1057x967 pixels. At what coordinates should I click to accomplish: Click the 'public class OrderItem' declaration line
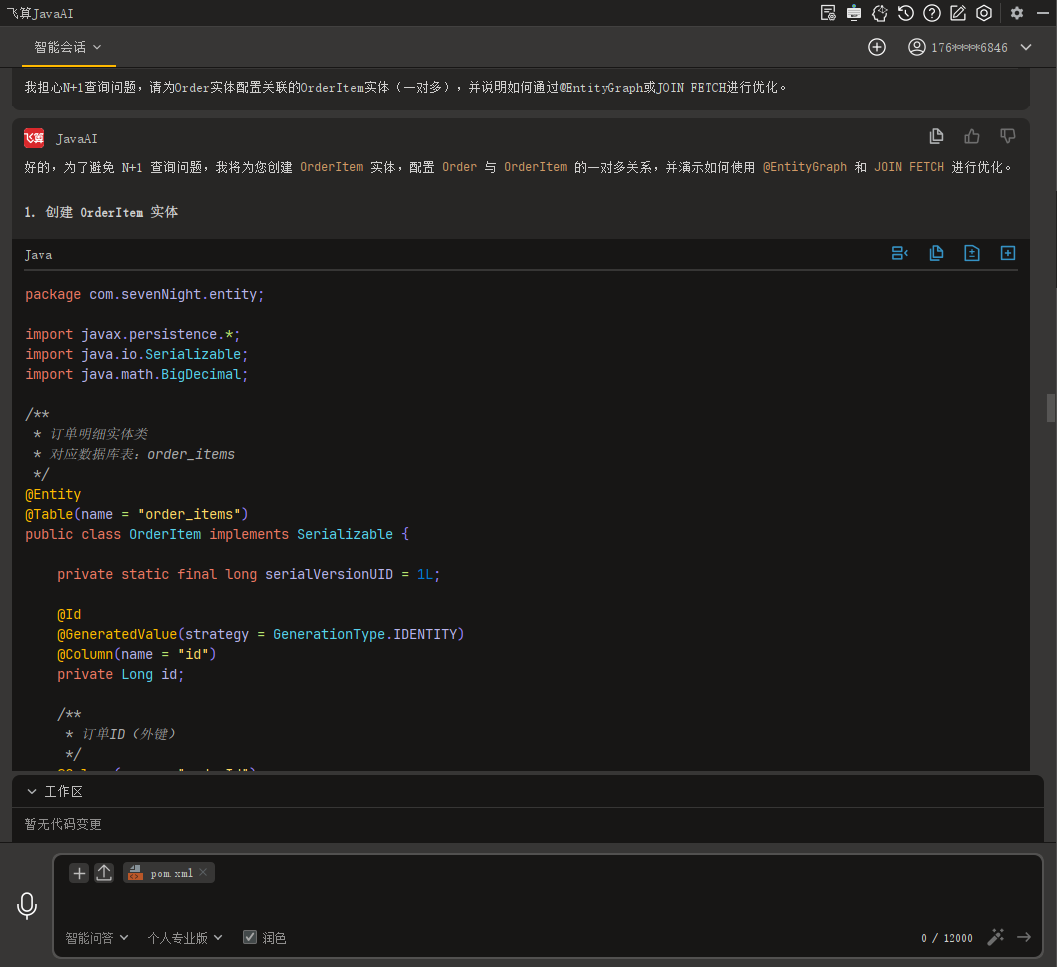[x=217, y=534]
